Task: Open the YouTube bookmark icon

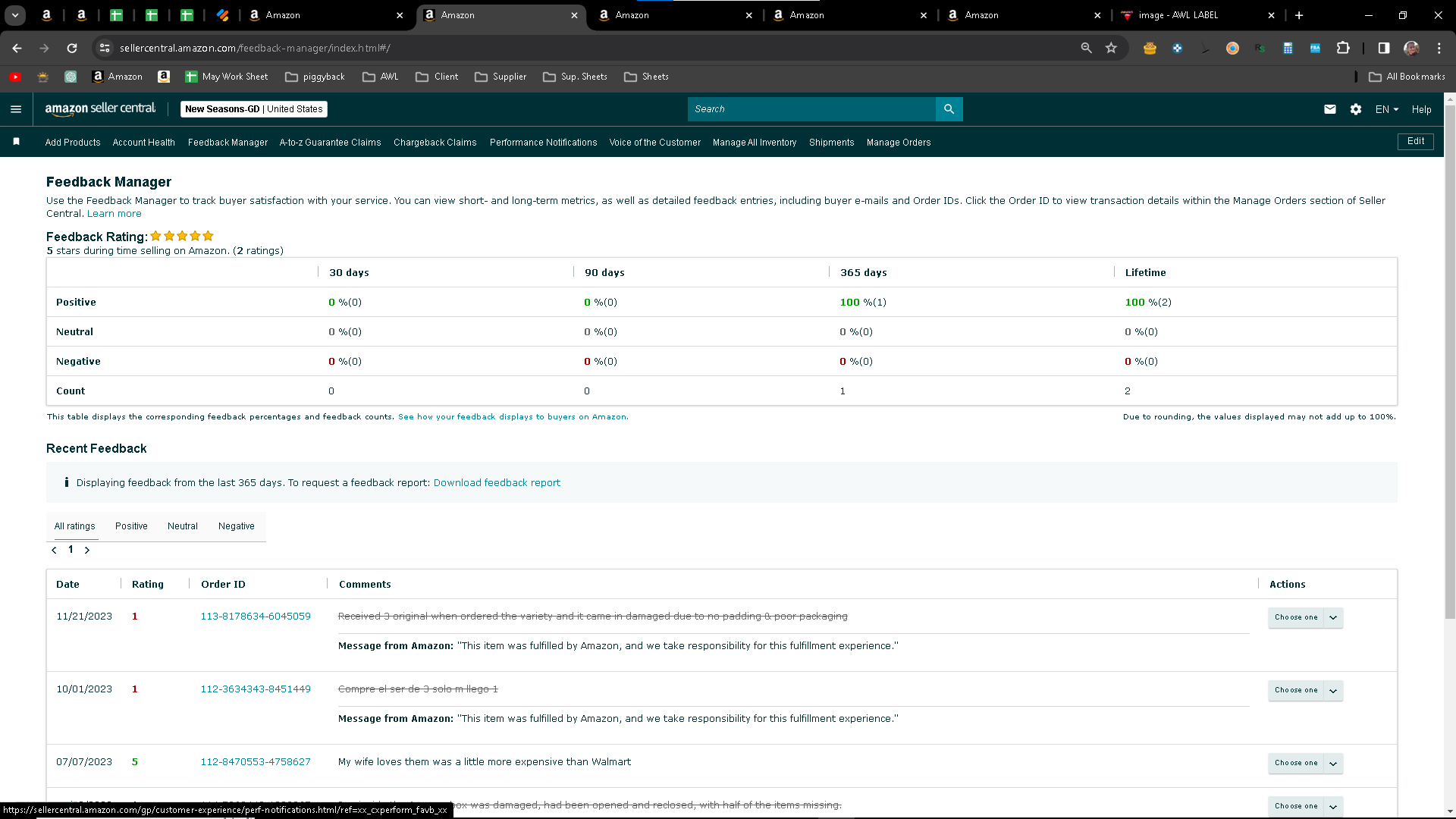Action: click(x=15, y=77)
